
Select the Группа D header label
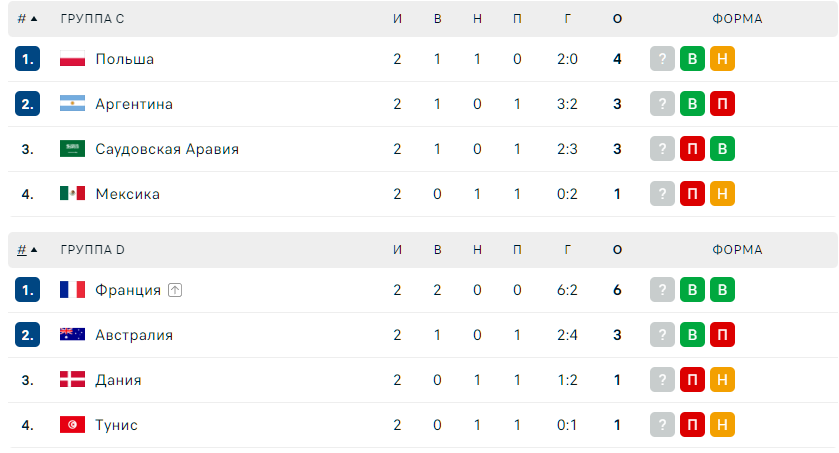[93, 250]
